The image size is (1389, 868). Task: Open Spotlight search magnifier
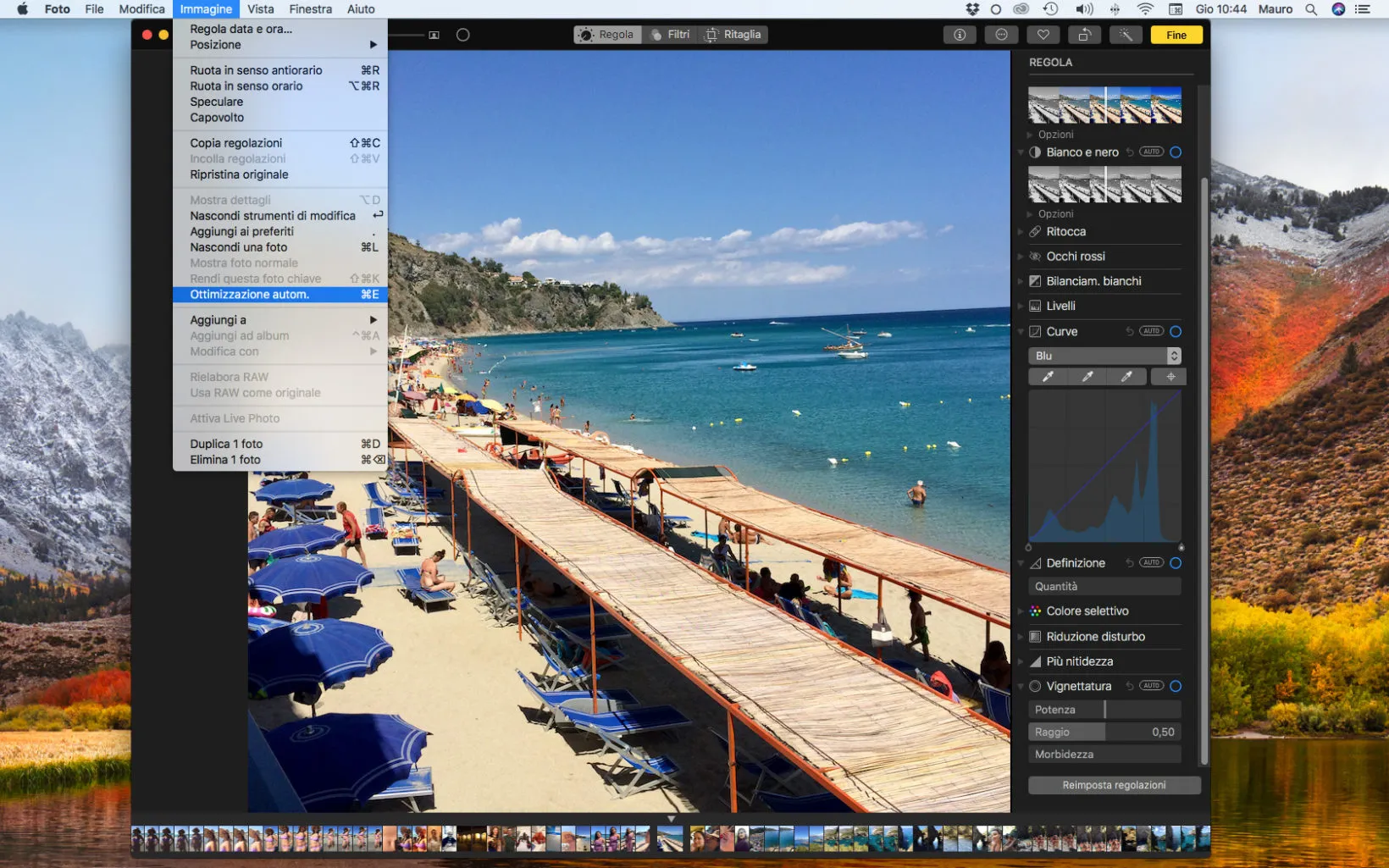pos(1311,9)
